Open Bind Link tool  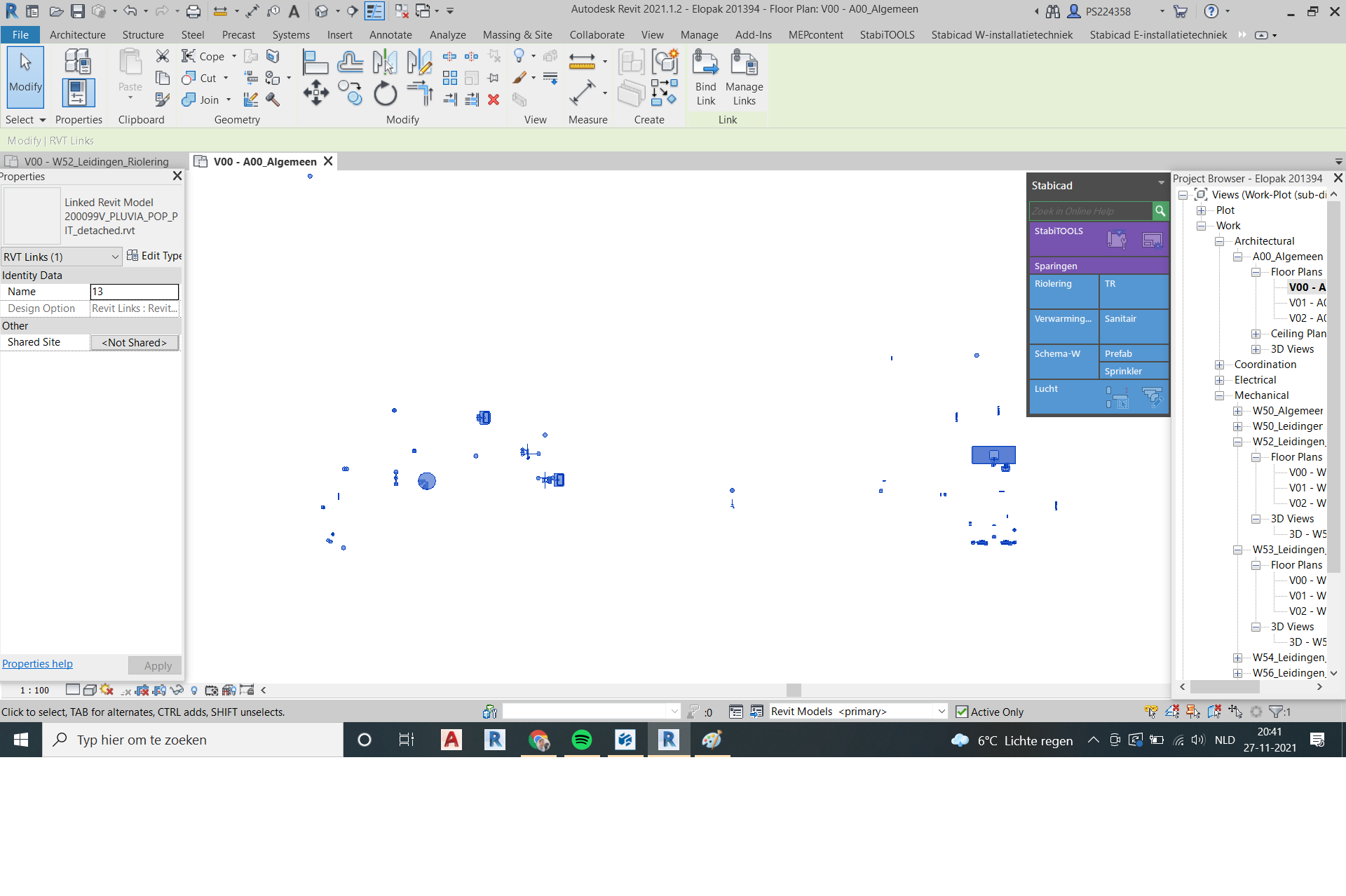click(x=705, y=77)
